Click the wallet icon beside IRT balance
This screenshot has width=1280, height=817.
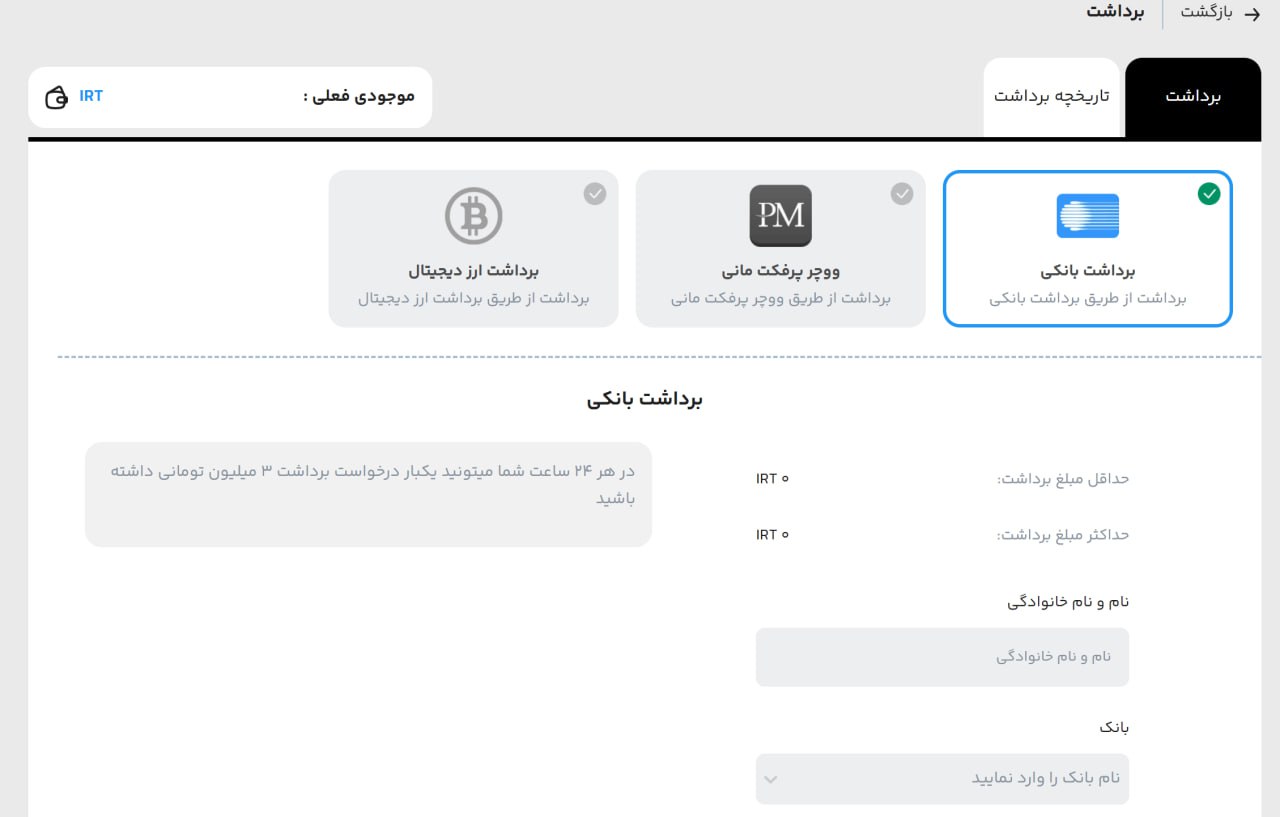coord(55,97)
